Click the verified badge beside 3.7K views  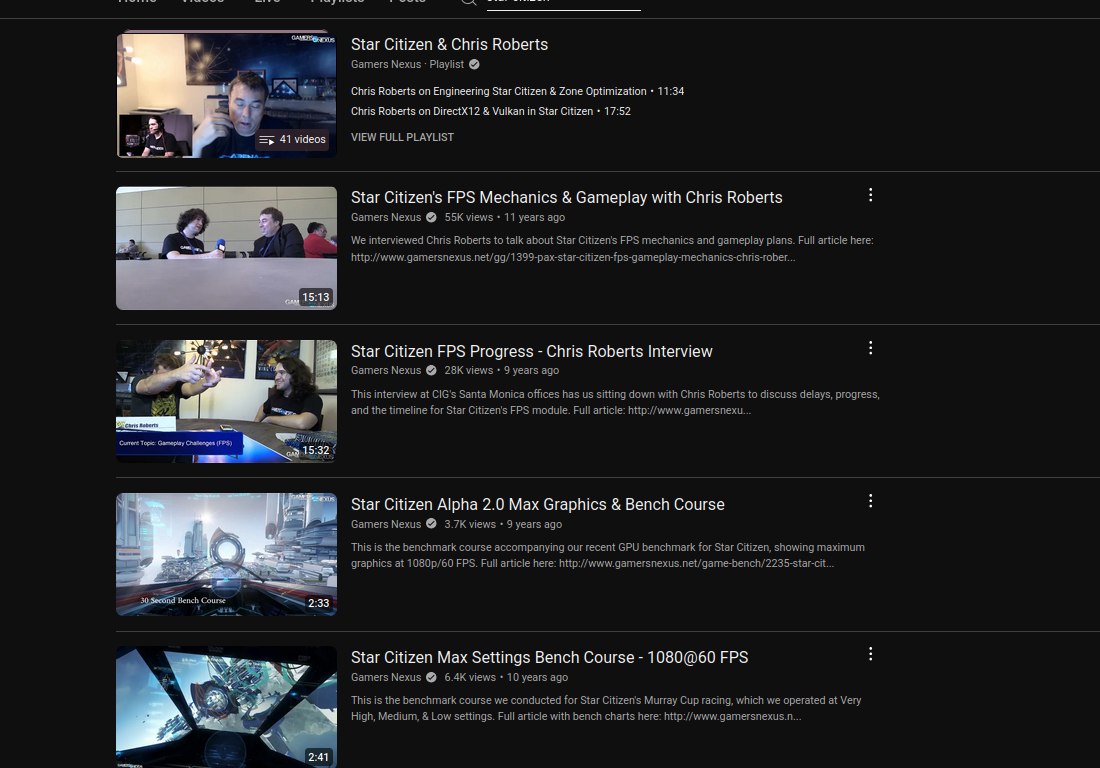(431, 524)
